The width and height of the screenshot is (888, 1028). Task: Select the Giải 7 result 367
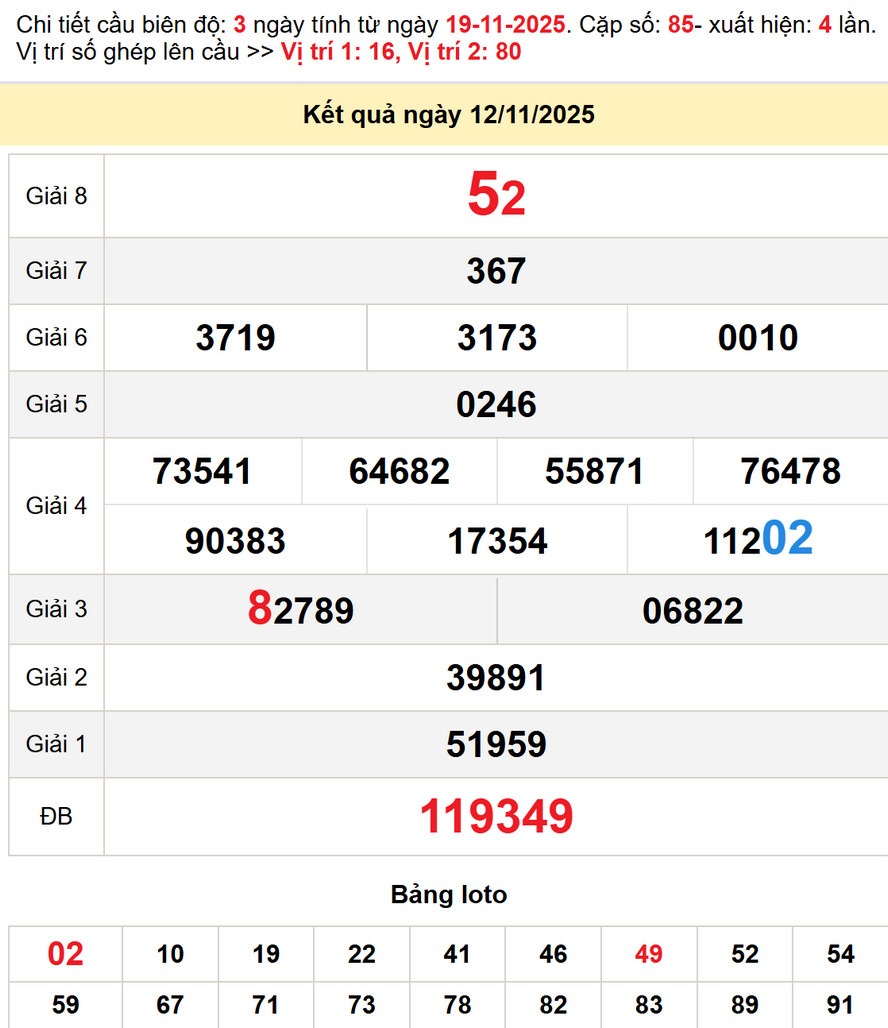496,271
